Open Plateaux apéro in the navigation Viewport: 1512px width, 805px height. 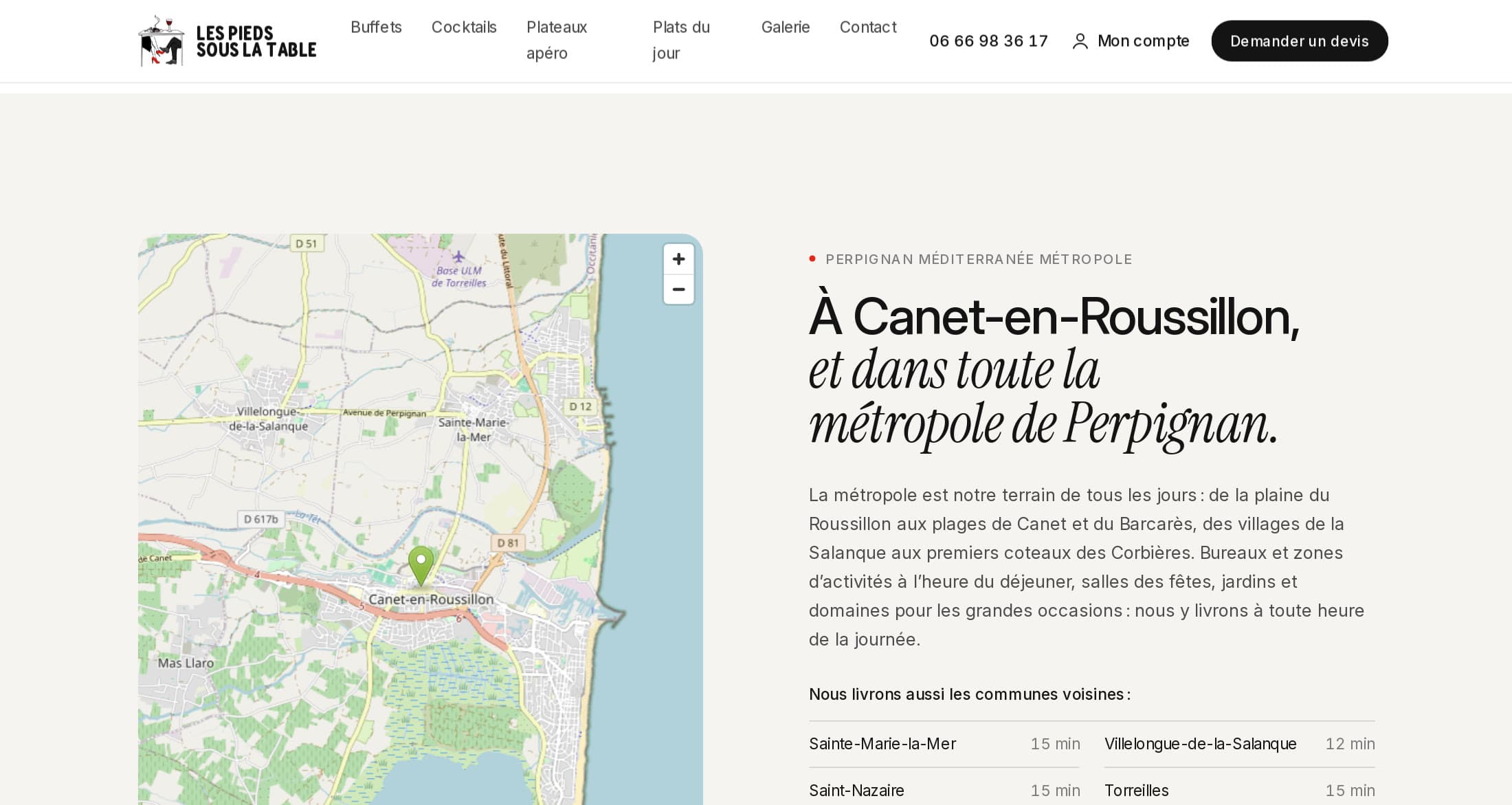point(557,41)
